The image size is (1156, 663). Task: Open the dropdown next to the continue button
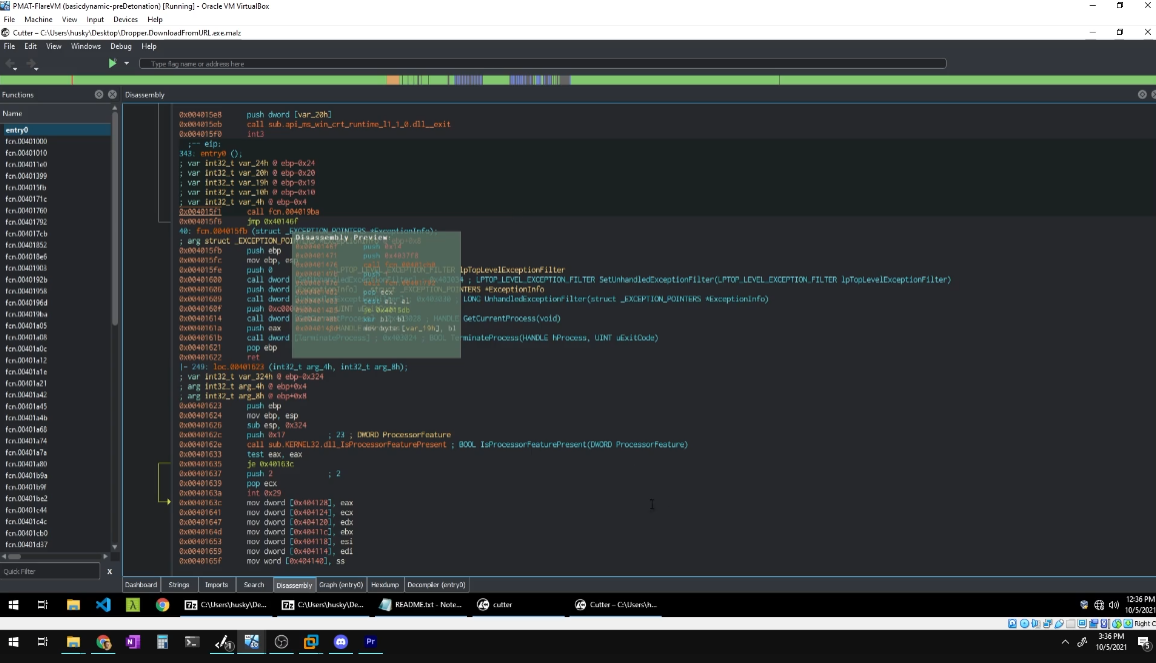tap(126, 63)
